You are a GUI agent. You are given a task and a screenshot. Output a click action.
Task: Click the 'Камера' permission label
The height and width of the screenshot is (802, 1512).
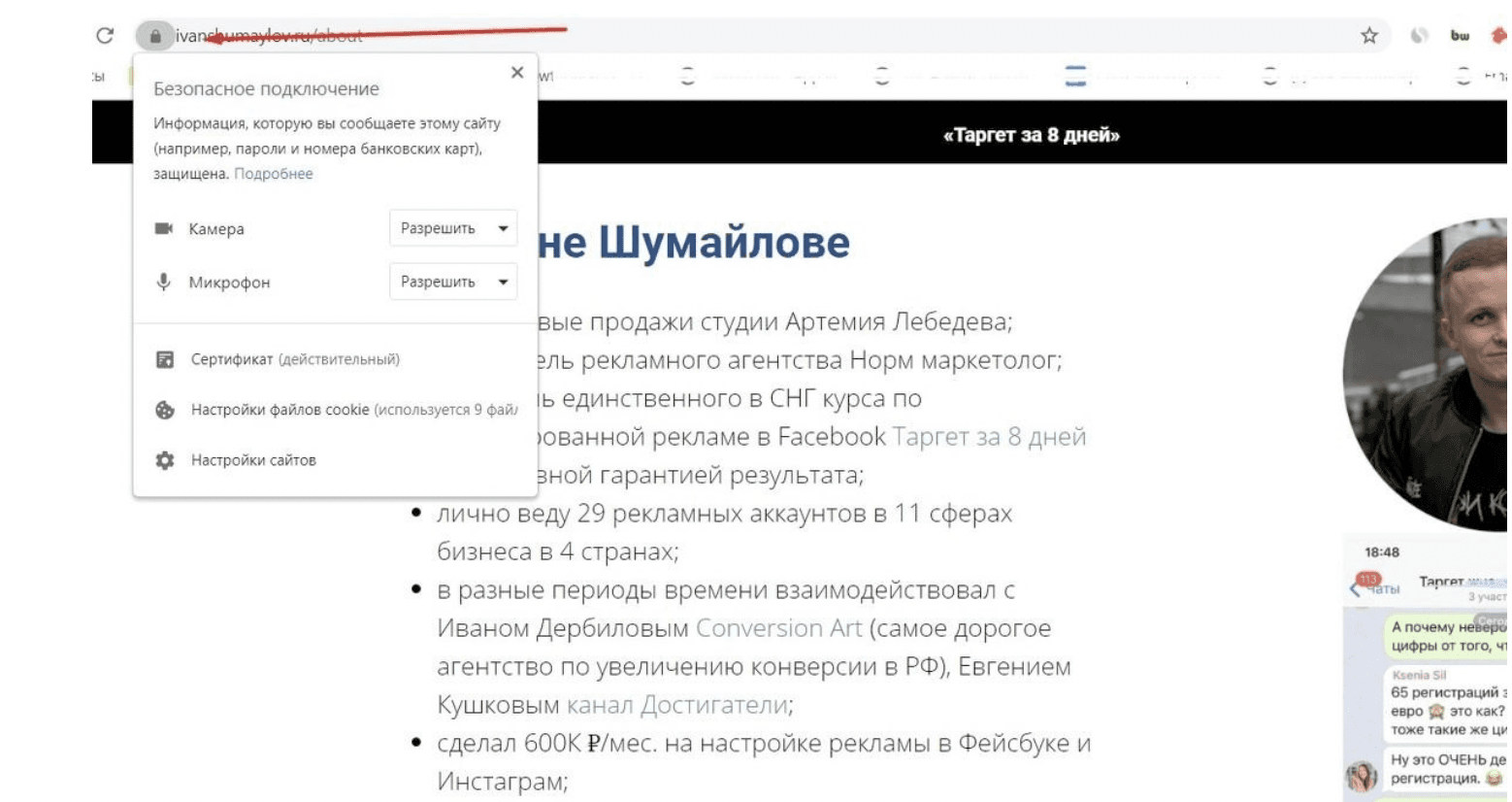pyautogui.click(x=216, y=229)
